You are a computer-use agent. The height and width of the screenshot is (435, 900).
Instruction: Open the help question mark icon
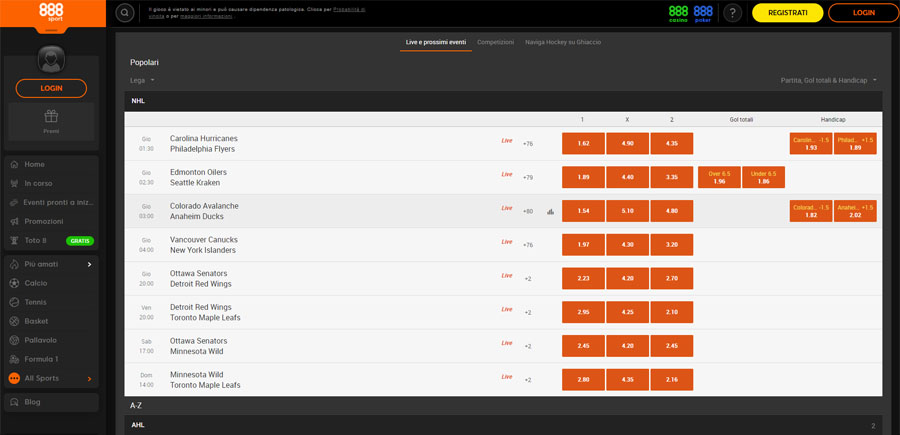pyautogui.click(x=732, y=13)
